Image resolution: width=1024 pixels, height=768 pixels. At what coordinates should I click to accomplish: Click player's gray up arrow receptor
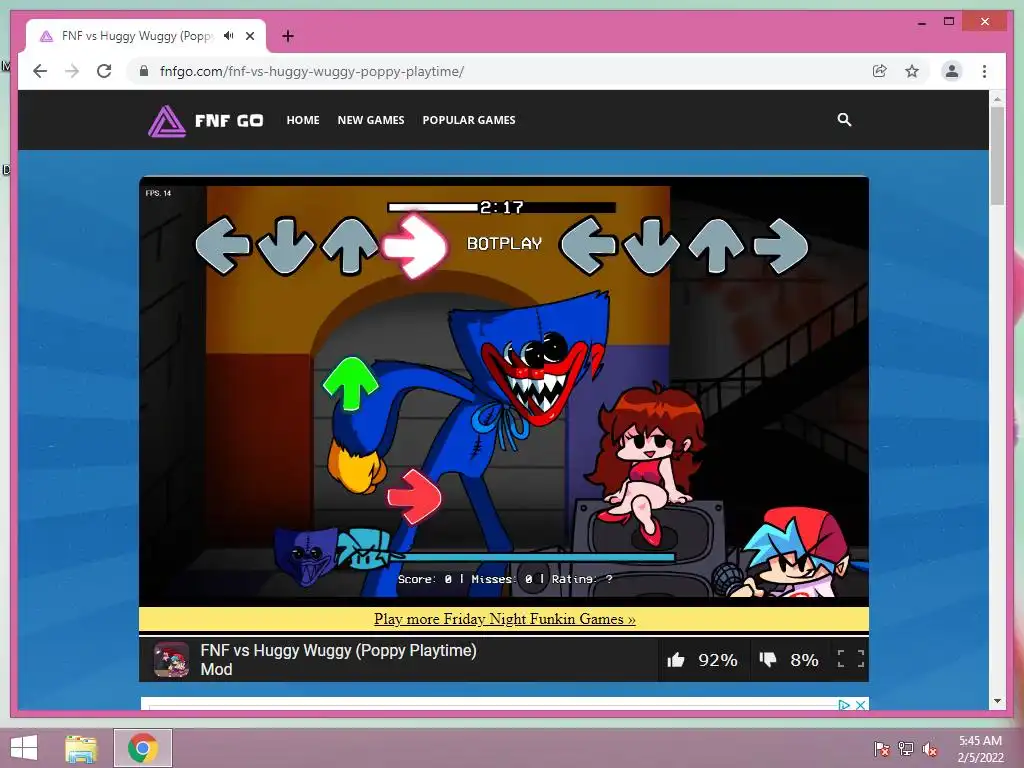716,246
